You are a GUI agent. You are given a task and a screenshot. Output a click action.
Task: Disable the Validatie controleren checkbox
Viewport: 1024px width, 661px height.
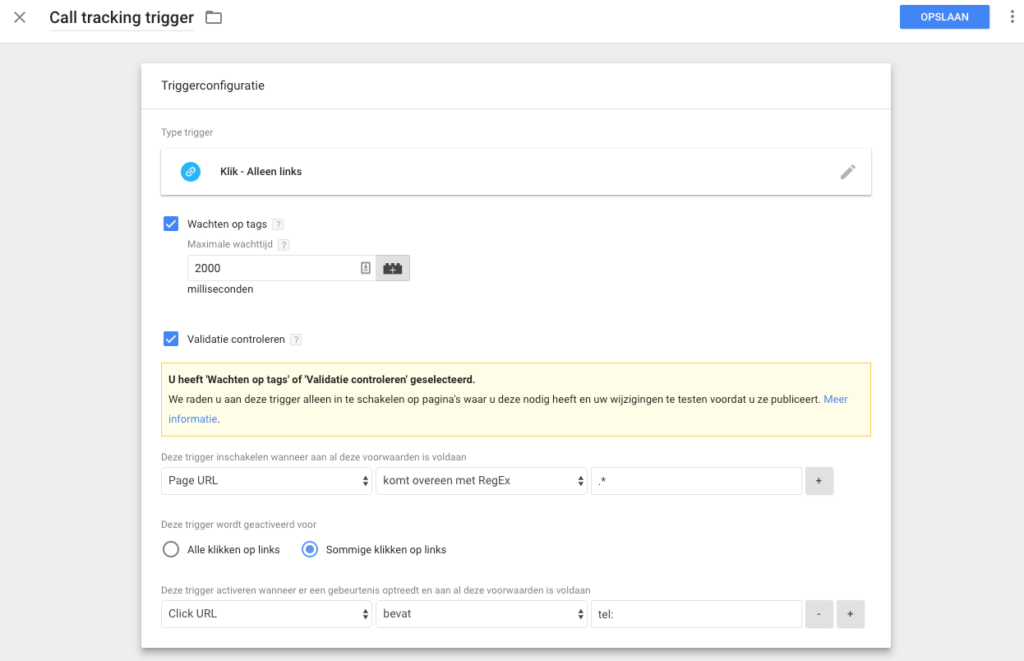pos(171,338)
